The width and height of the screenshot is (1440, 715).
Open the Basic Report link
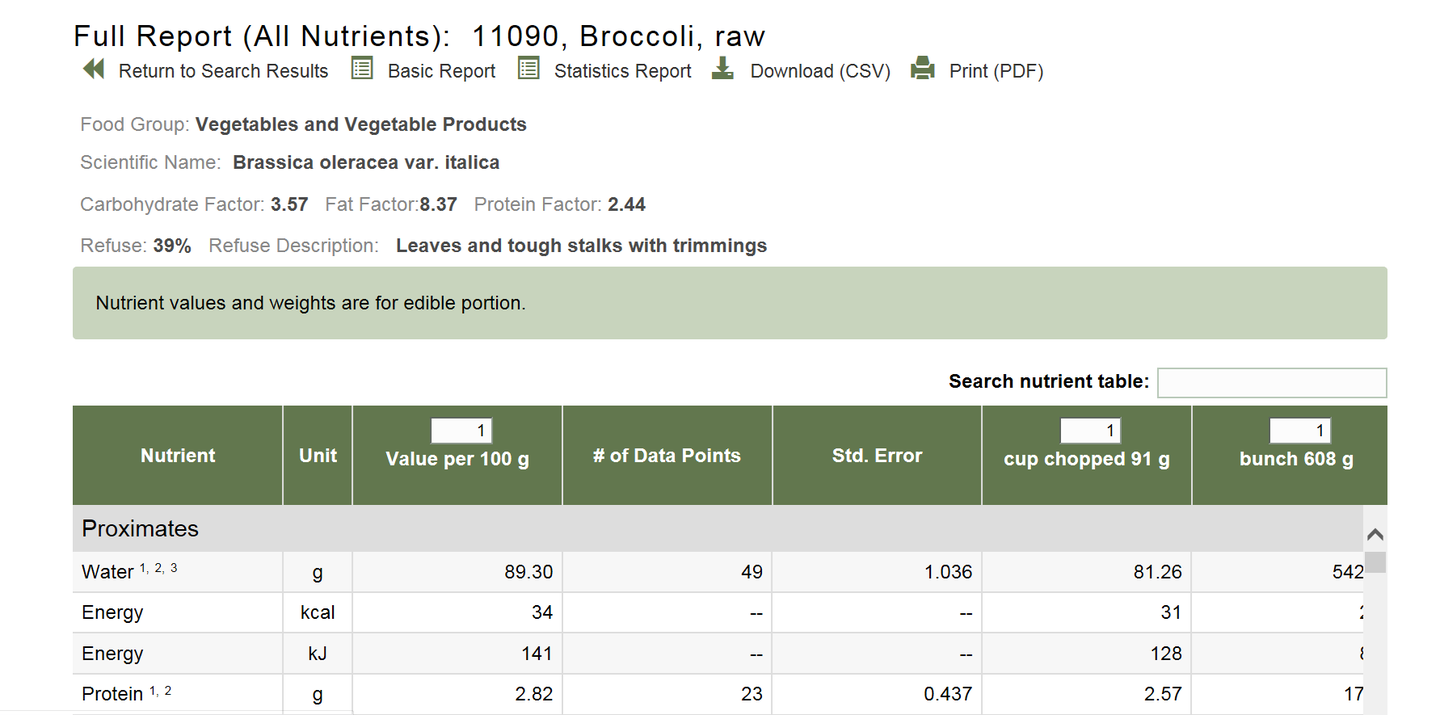pyautogui.click(x=441, y=71)
